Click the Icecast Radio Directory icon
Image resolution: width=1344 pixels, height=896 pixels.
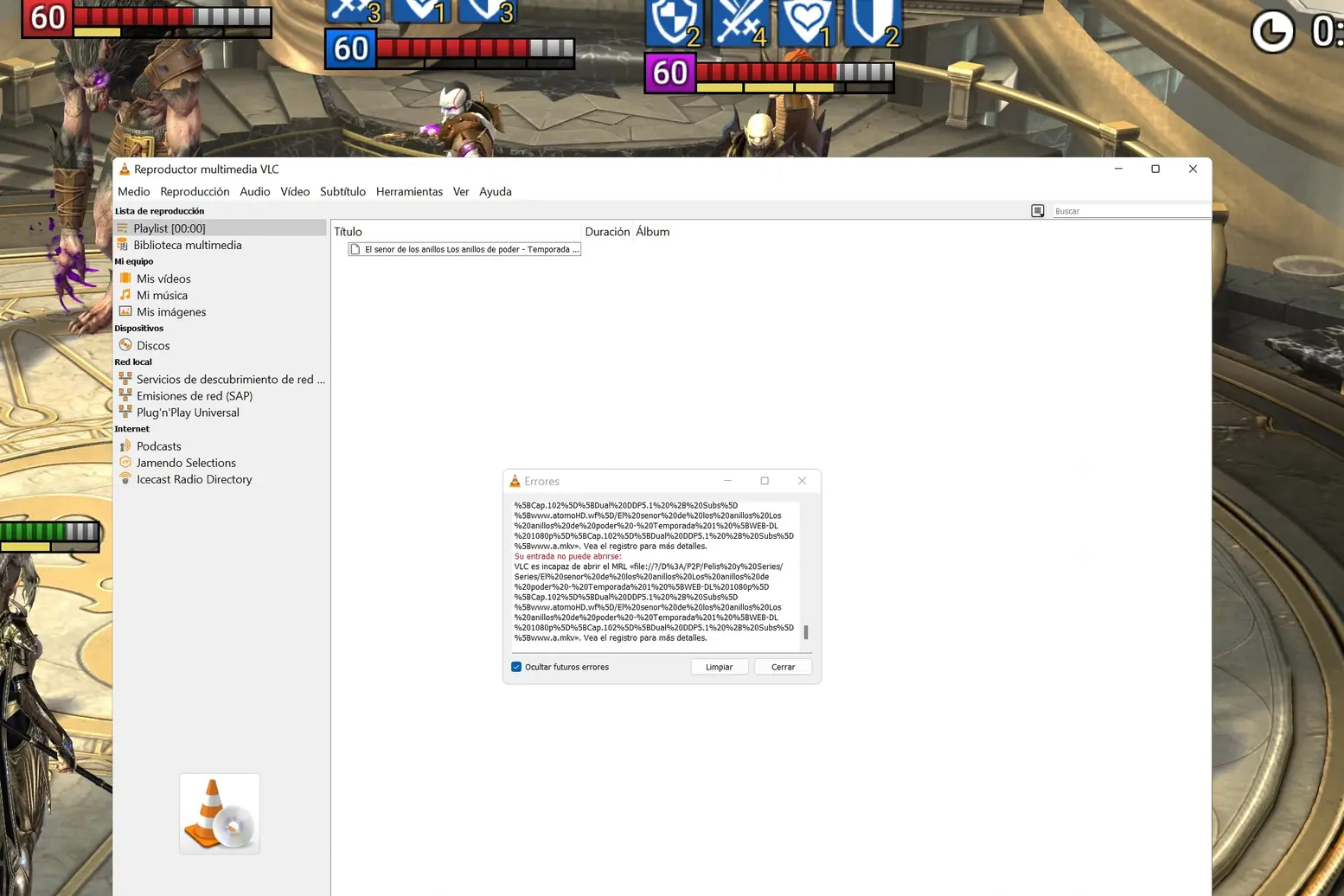pyautogui.click(x=125, y=478)
